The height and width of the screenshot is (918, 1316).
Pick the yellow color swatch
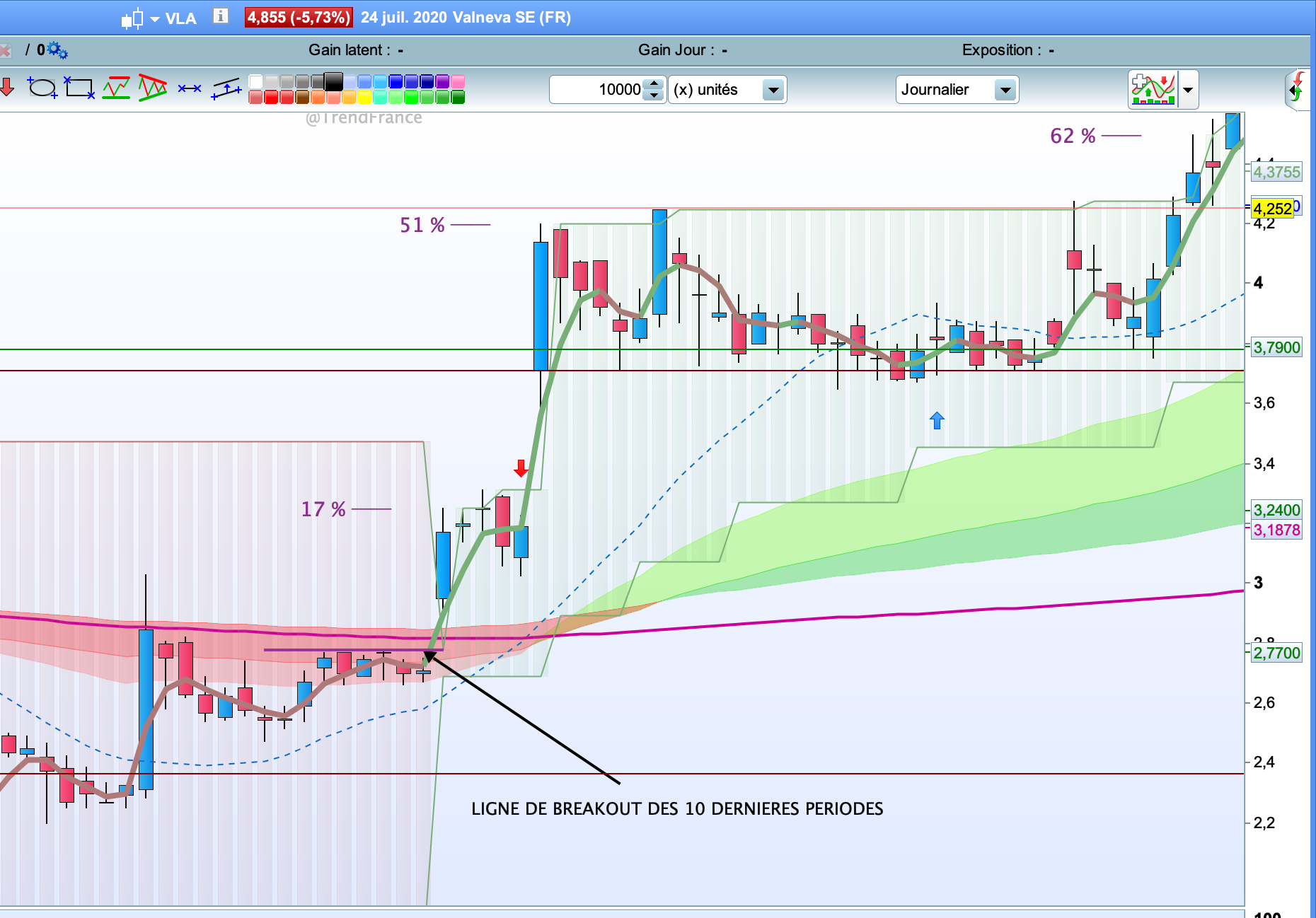pyautogui.click(x=365, y=97)
